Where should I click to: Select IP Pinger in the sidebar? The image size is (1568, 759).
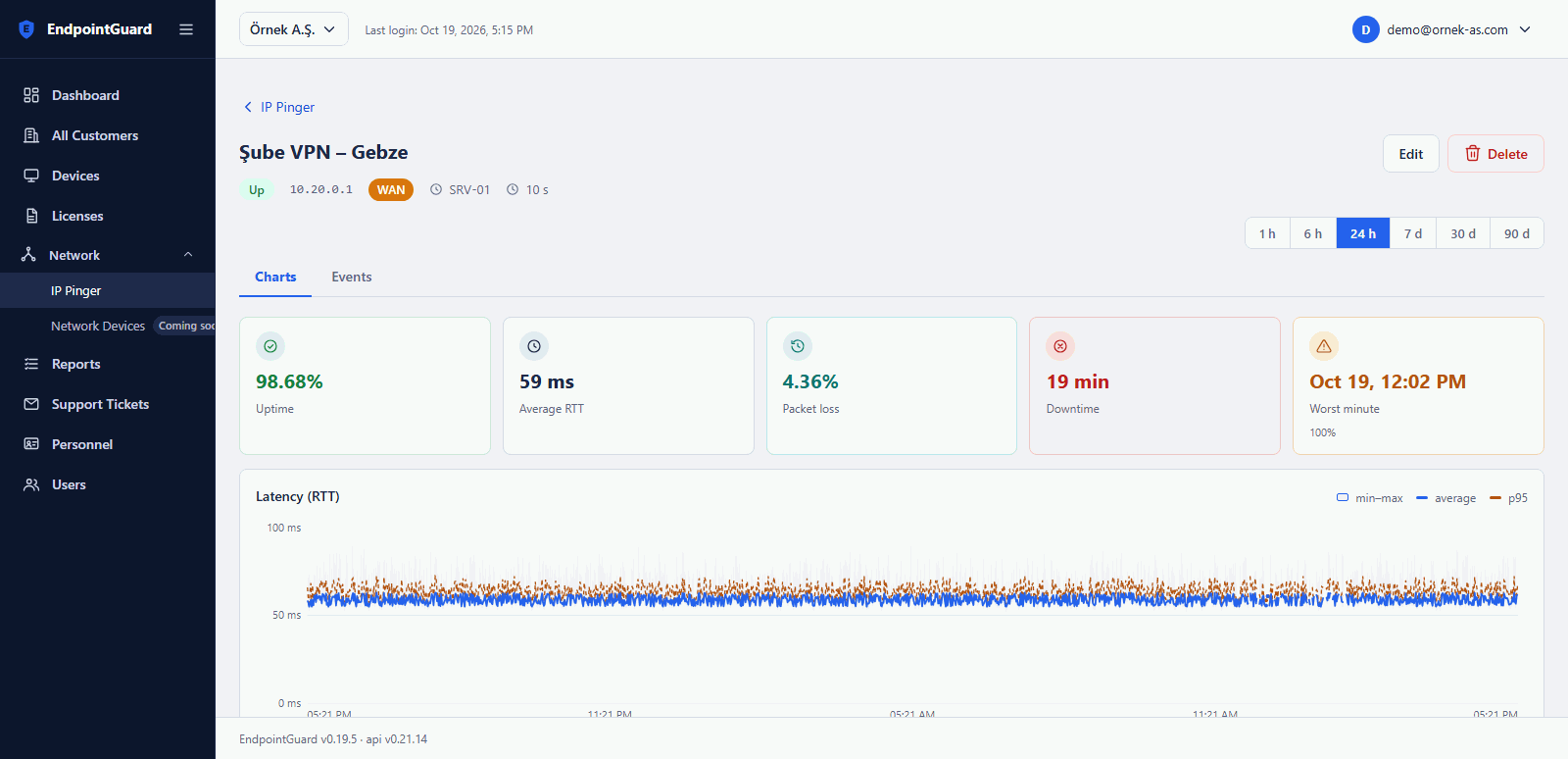[108, 290]
